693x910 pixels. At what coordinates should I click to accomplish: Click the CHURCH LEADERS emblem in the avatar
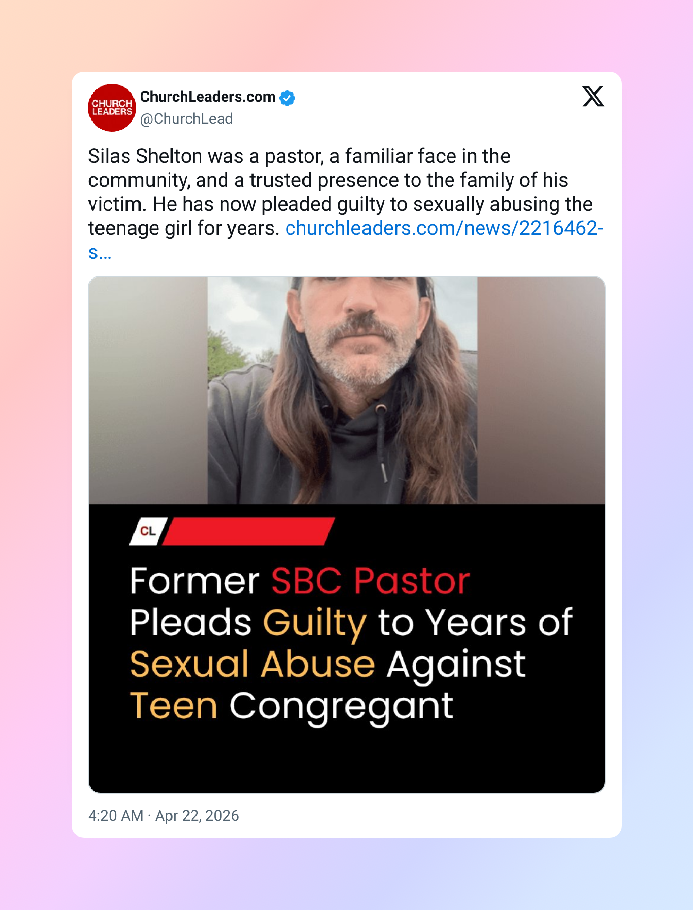(x=111, y=107)
